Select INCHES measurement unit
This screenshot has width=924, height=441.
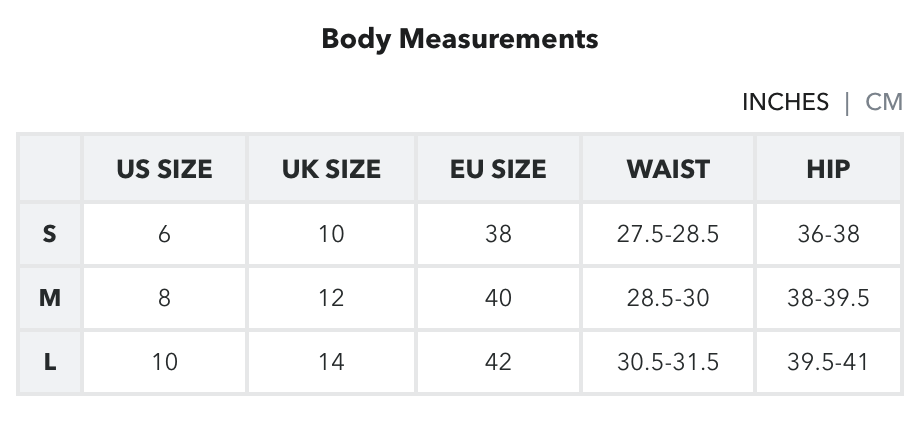(x=785, y=102)
